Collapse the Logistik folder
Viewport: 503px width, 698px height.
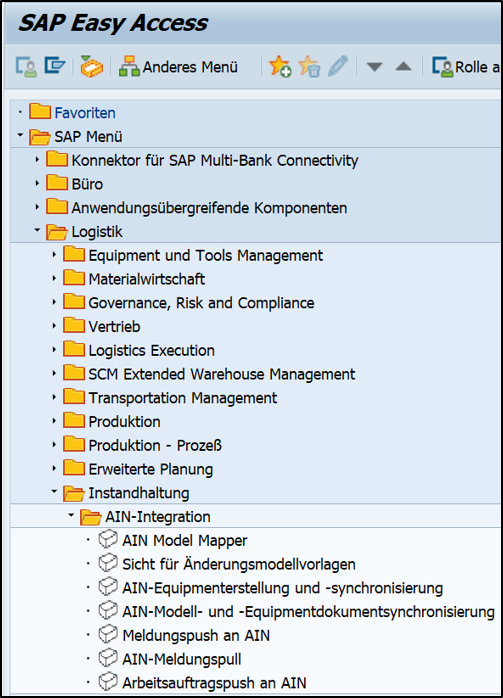37,230
